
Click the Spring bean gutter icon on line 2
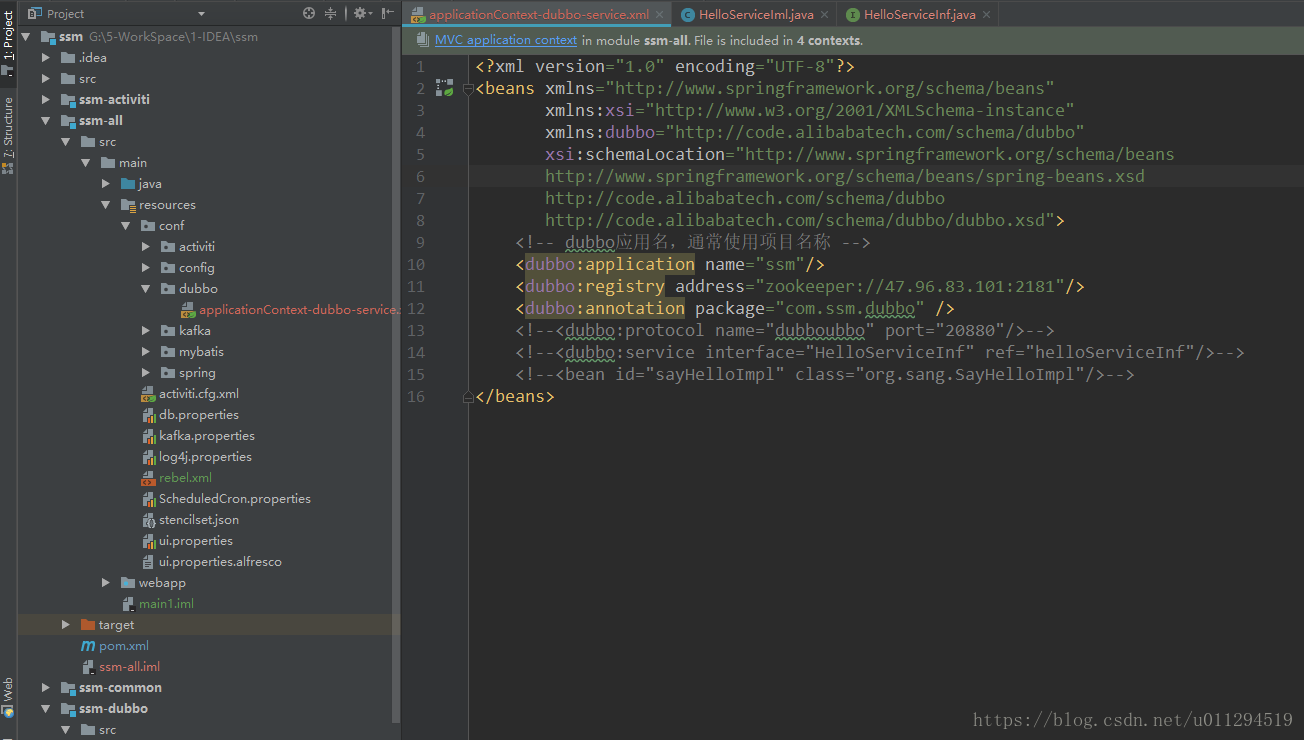445,89
